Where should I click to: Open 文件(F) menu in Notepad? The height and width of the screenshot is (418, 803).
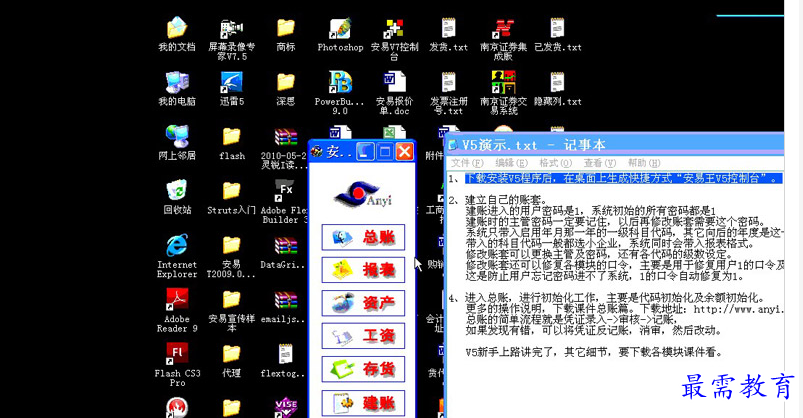pos(467,163)
